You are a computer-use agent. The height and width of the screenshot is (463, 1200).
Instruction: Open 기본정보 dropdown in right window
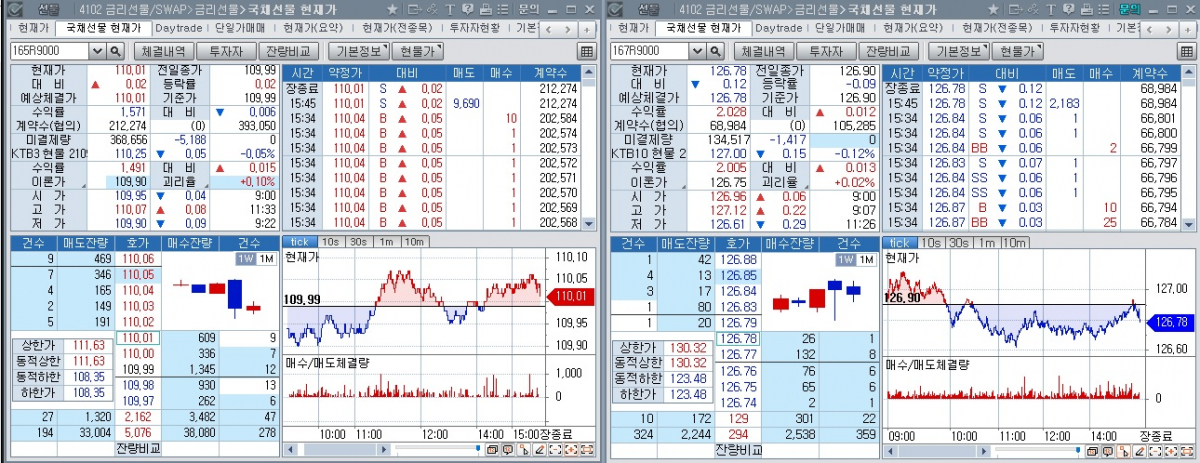click(x=960, y=51)
